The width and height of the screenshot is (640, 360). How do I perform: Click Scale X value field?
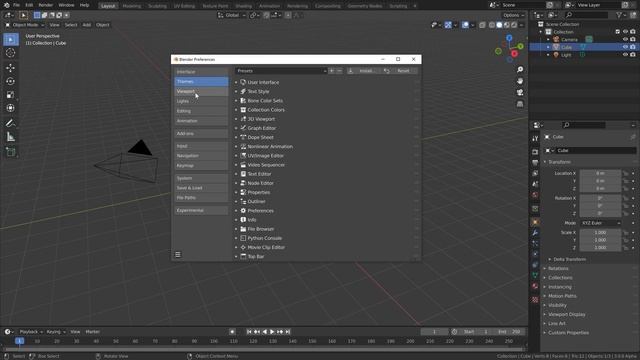tap(600, 233)
